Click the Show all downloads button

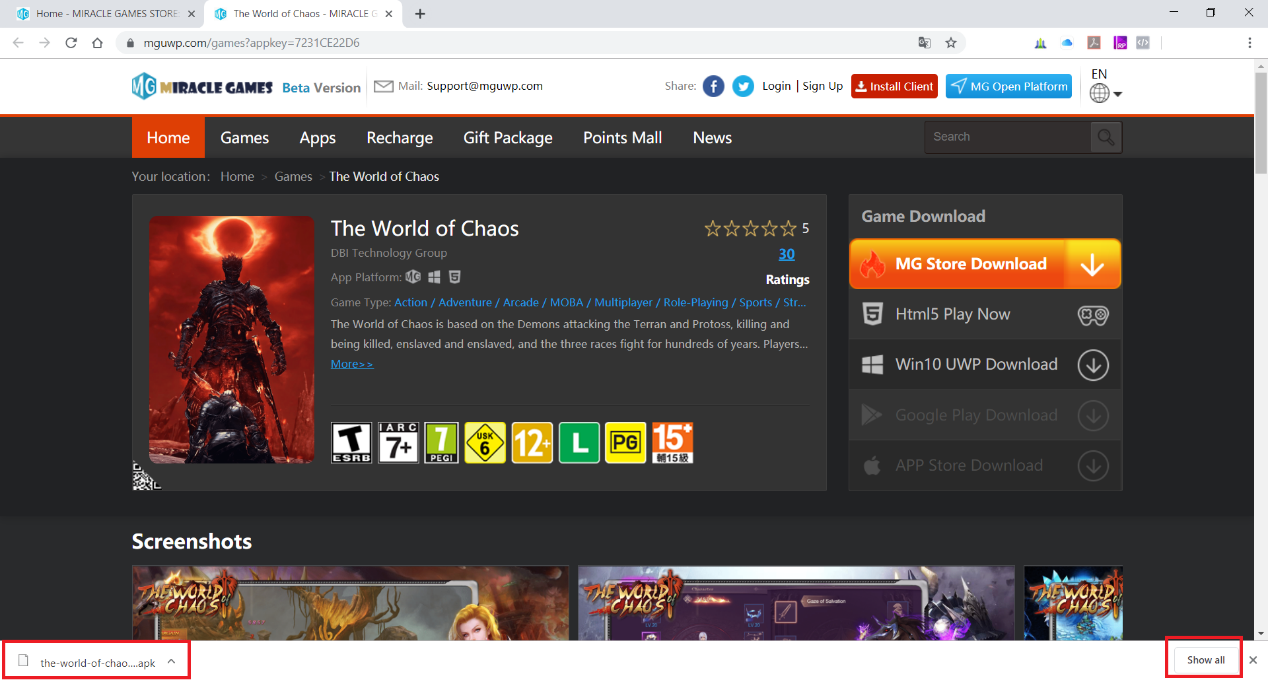click(x=1206, y=660)
